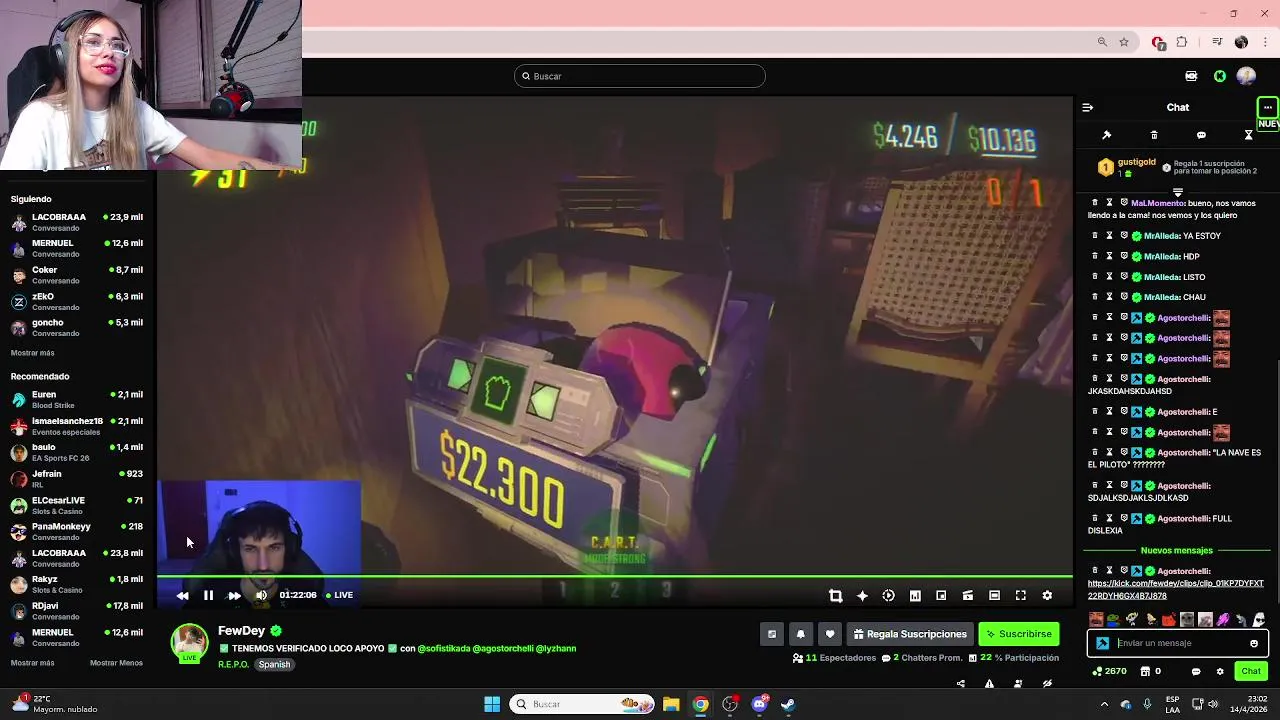Toggle follow heart icon
The height and width of the screenshot is (720, 1280).
coord(829,634)
